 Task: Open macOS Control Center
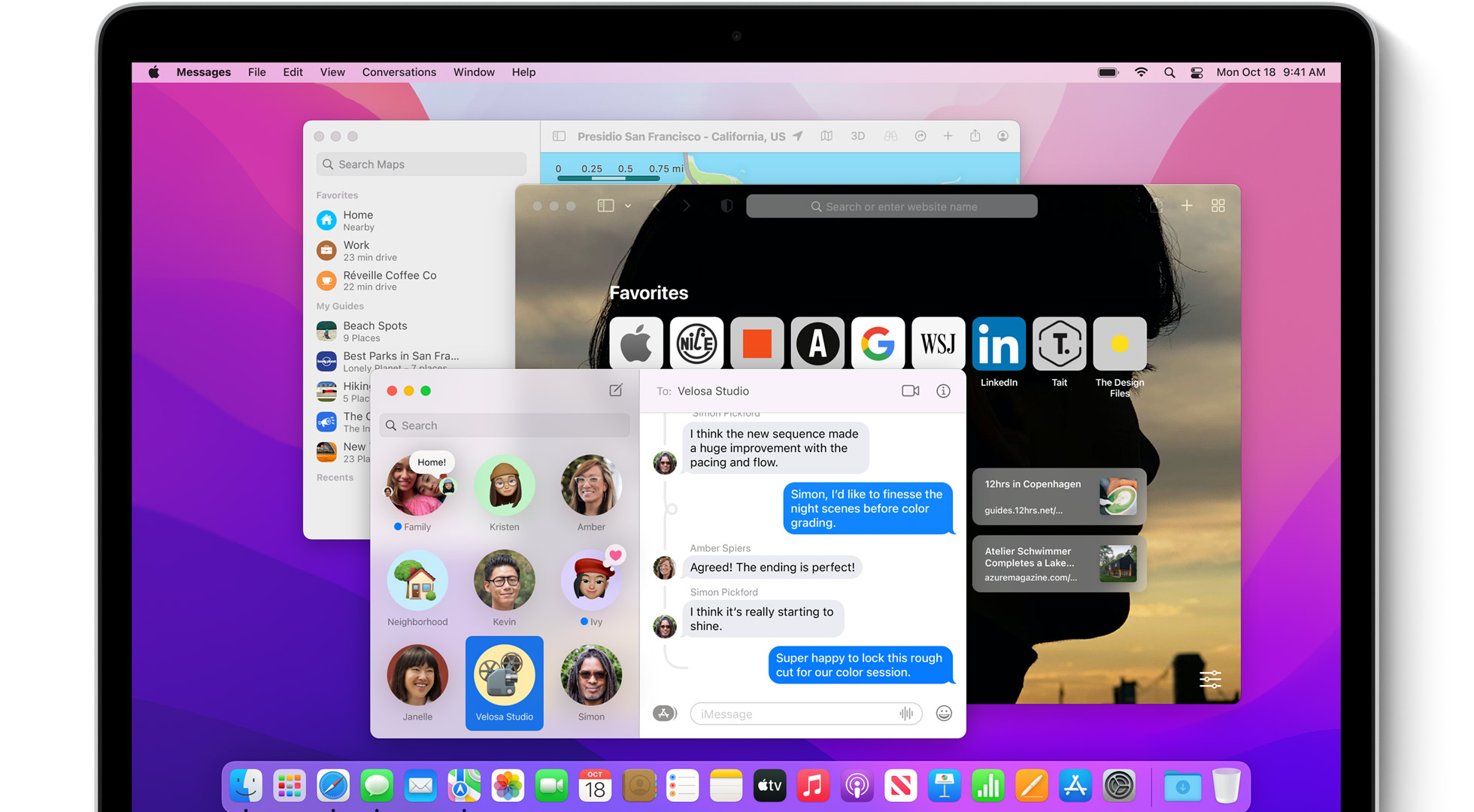click(1196, 72)
